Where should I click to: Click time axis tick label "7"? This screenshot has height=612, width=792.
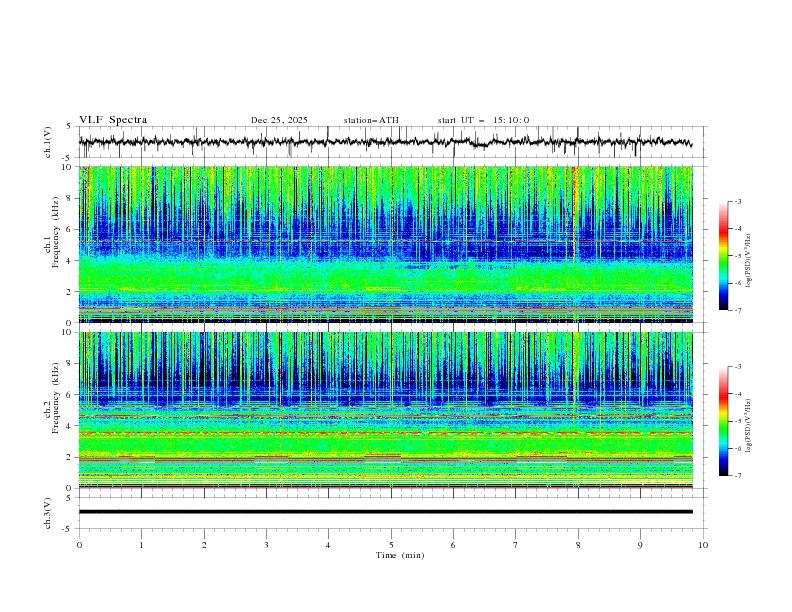click(x=516, y=545)
